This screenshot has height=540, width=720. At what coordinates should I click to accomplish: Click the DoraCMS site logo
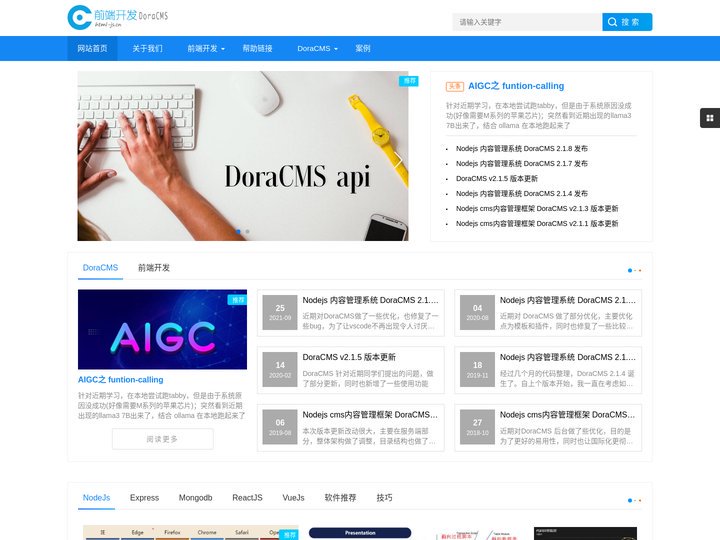(x=118, y=17)
